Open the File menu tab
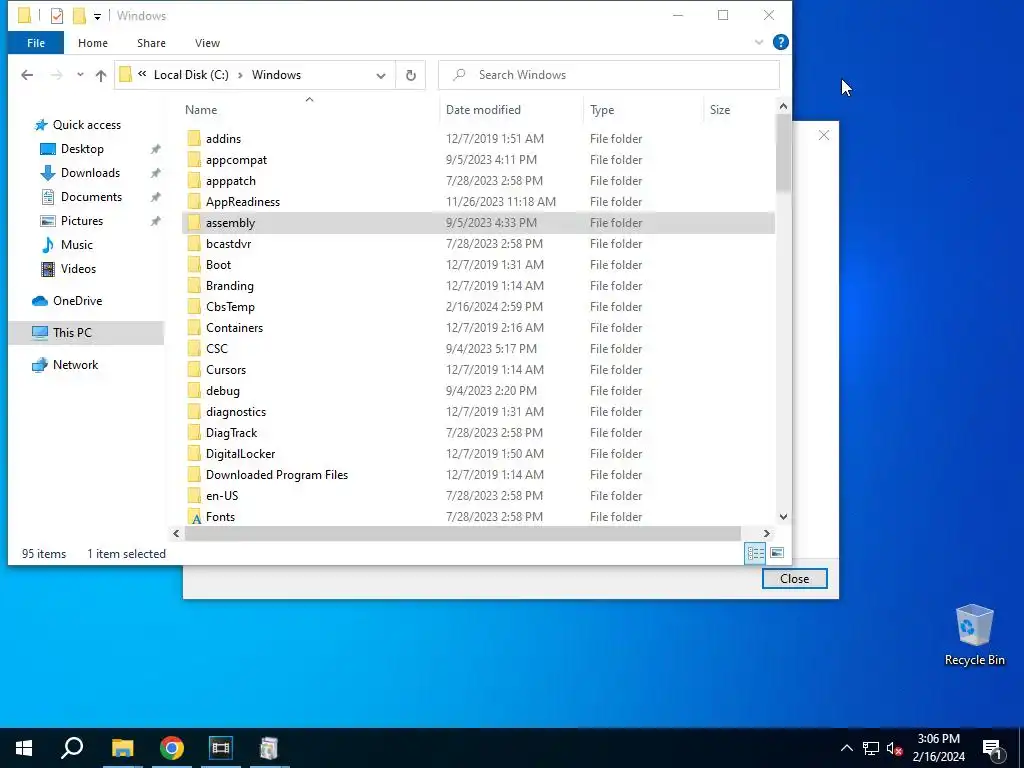Image resolution: width=1024 pixels, height=768 pixels. click(x=36, y=43)
